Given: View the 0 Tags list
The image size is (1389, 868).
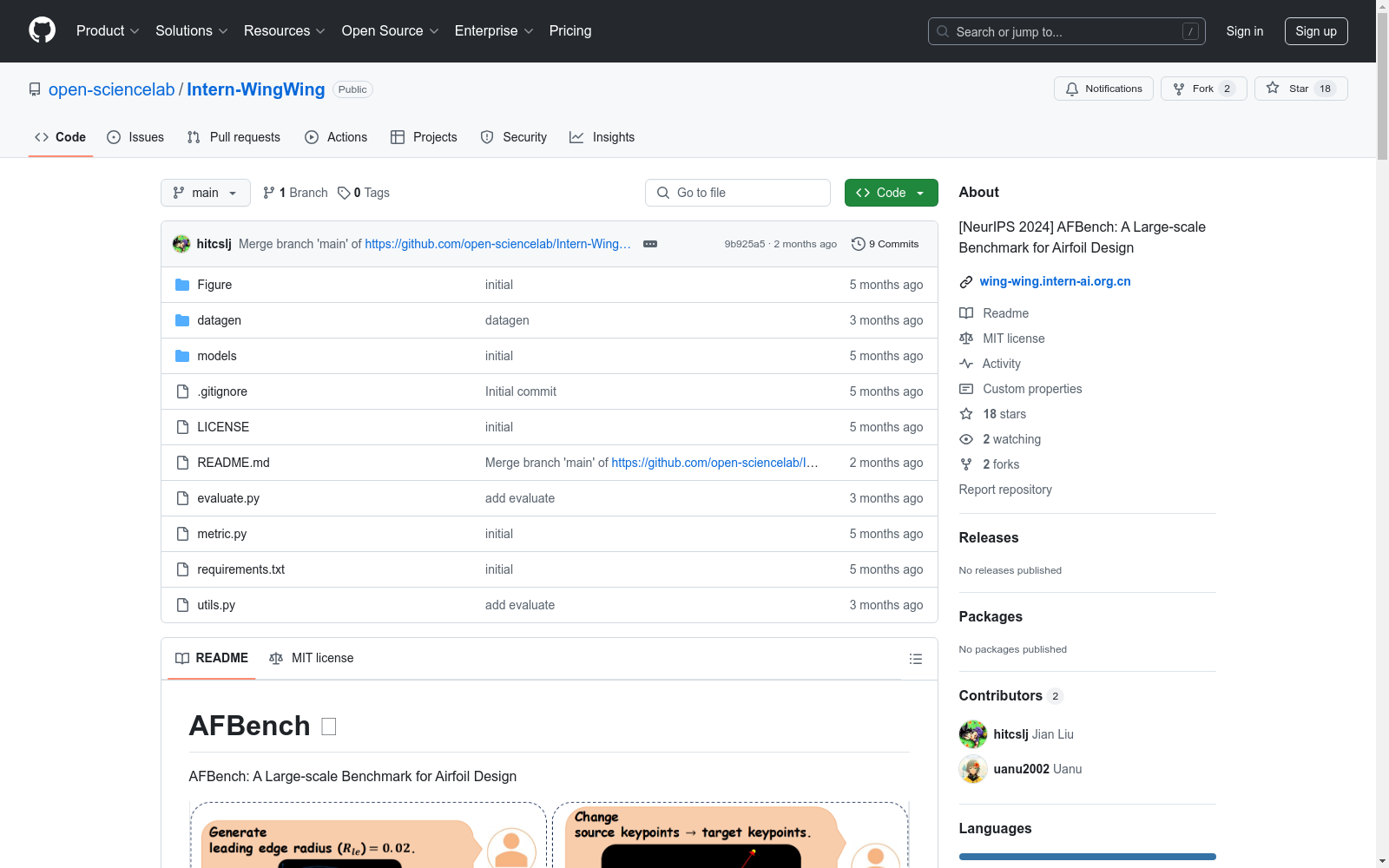Looking at the screenshot, I should point(364,193).
